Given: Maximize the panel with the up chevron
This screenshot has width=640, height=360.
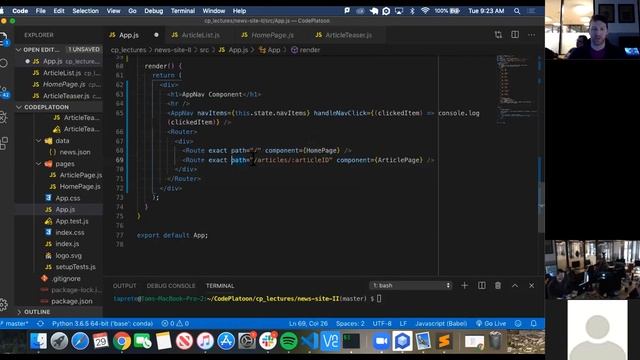Looking at the screenshot, I should [515, 285].
